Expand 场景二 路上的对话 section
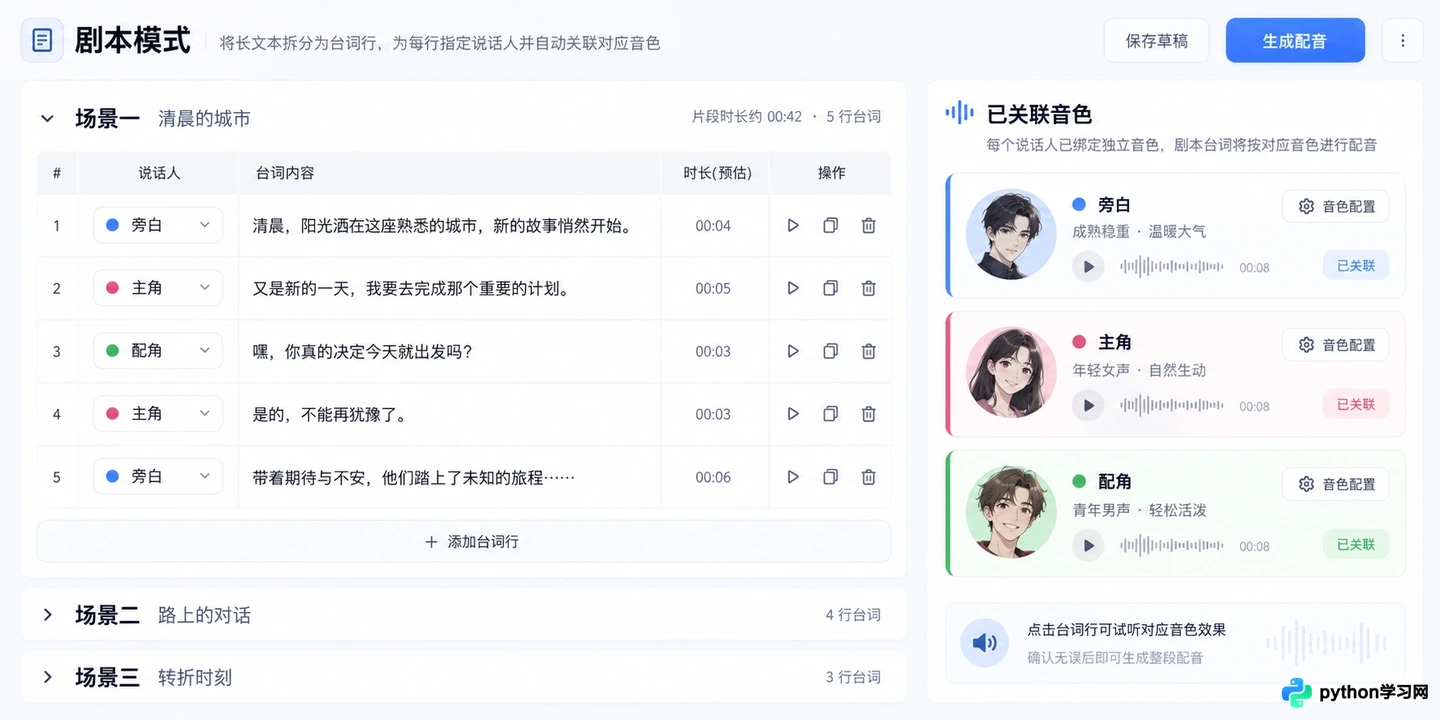This screenshot has height=720, width=1440. [x=47, y=615]
